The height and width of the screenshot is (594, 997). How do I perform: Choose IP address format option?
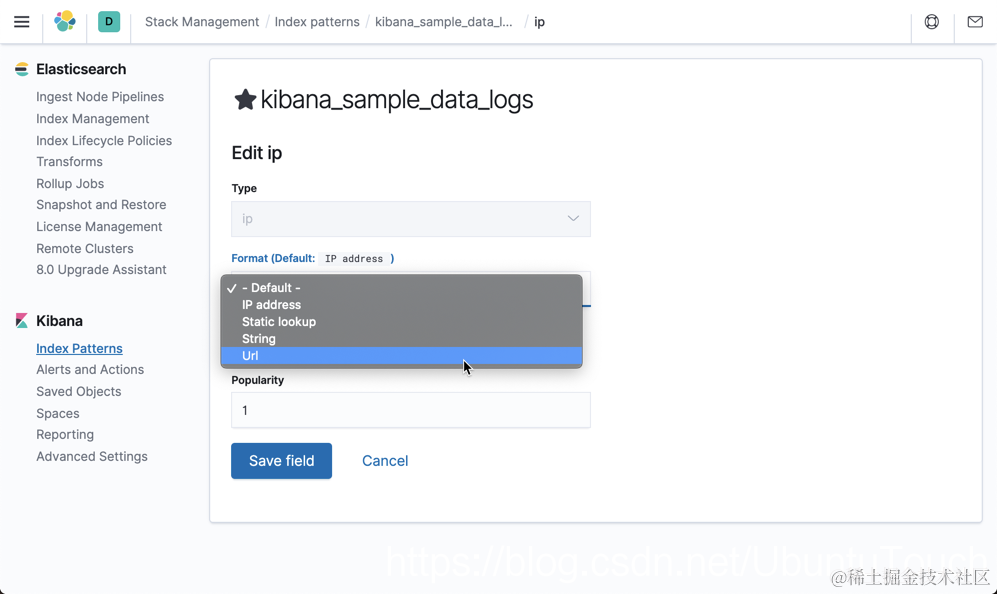click(x=401, y=305)
